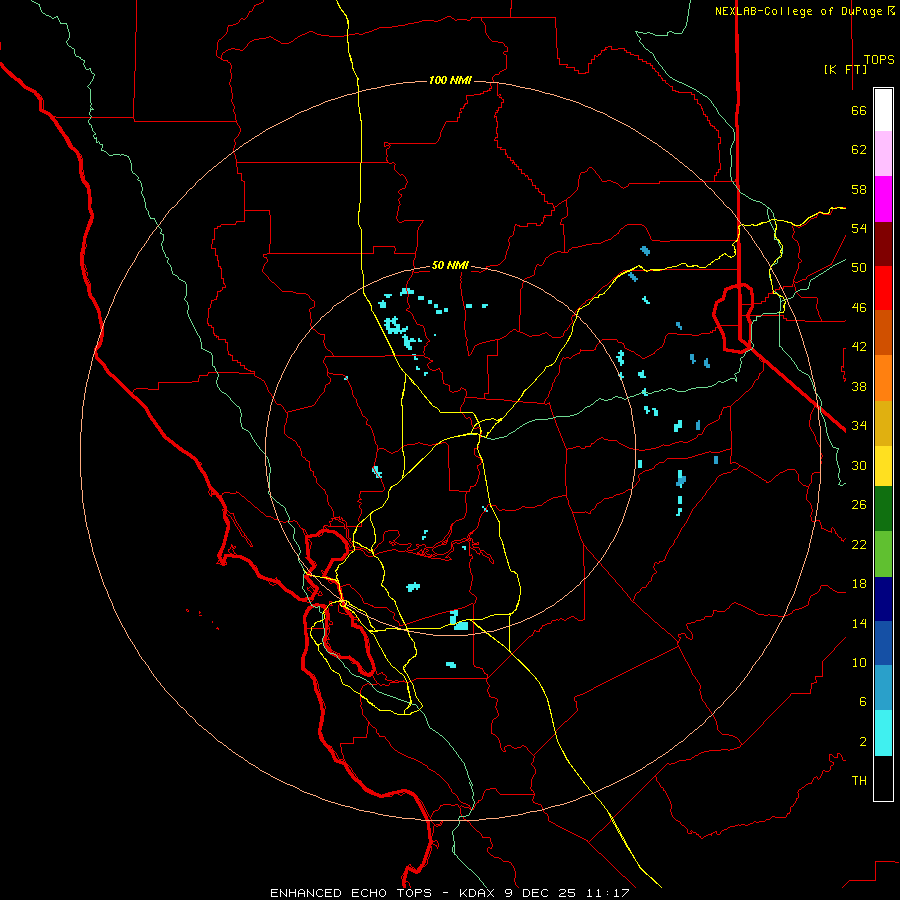Click the 2 legend value
Viewport: 900px width, 900px height.
[863, 742]
